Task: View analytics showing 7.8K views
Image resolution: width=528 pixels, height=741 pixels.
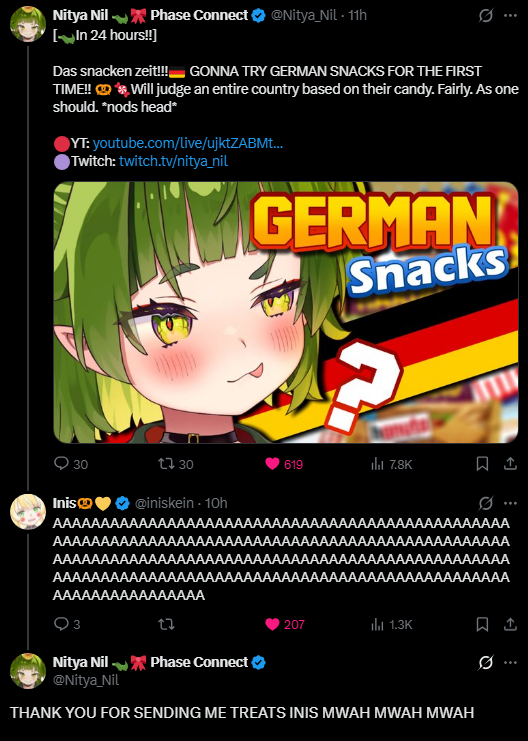Action: pos(392,464)
